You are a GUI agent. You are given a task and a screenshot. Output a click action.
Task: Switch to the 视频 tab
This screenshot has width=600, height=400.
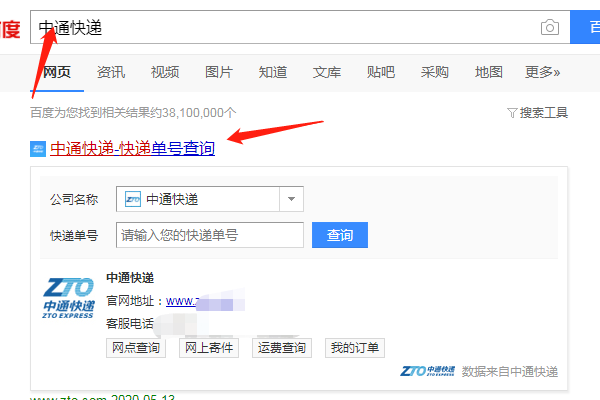[165, 72]
